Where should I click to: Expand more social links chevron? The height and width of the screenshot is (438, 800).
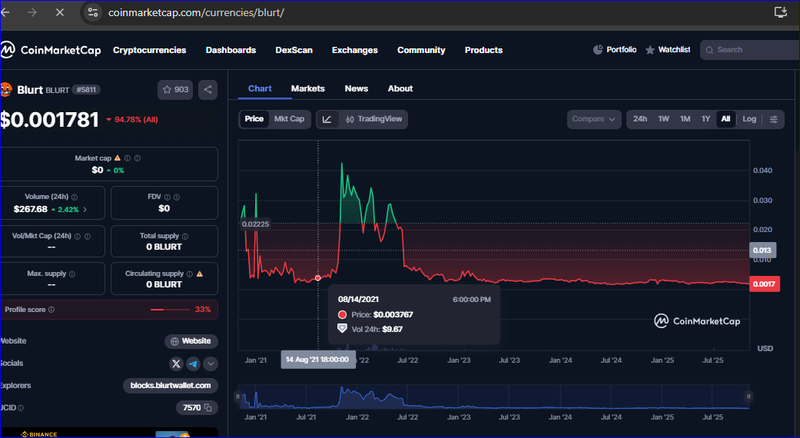[209, 363]
